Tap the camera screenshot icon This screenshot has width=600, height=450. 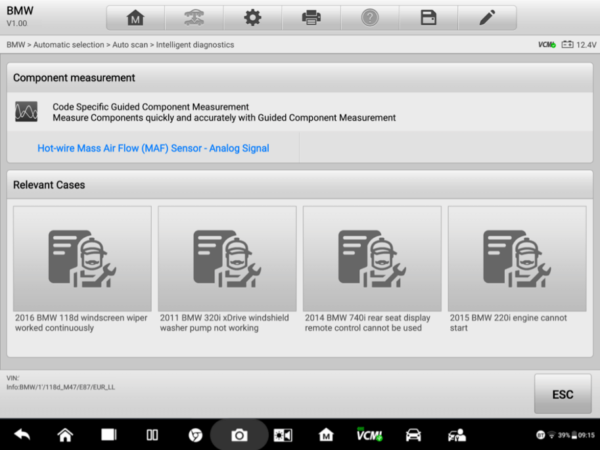coord(239,435)
